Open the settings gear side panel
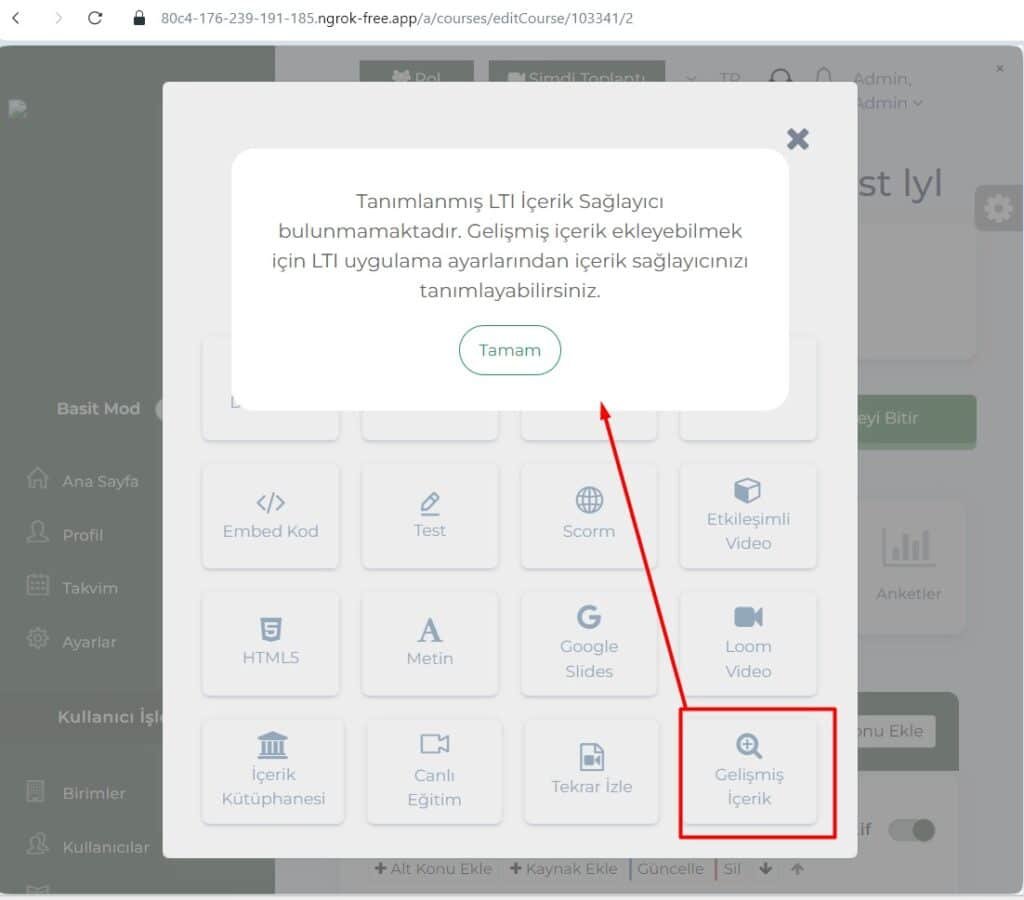1024x900 pixels. [x=997, y=208]
